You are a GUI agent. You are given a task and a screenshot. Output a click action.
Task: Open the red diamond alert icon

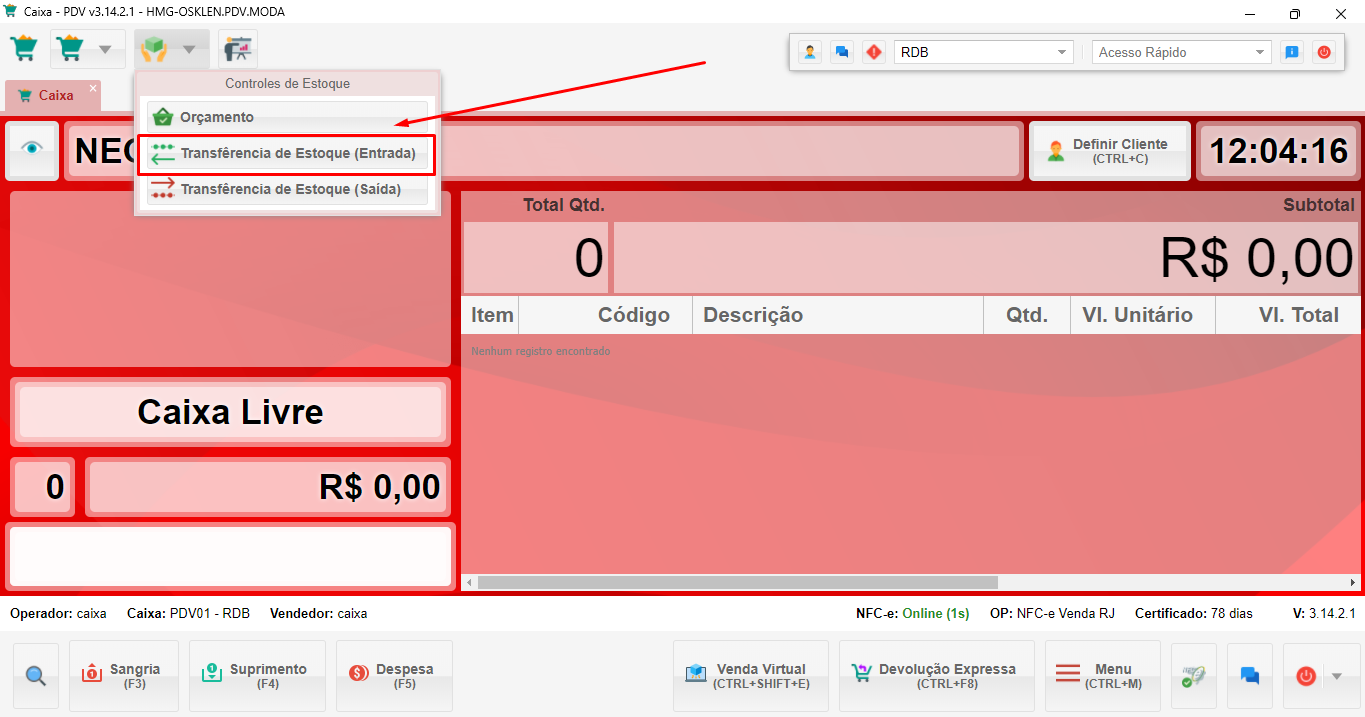pyautogui.click(x=874, y=52)
